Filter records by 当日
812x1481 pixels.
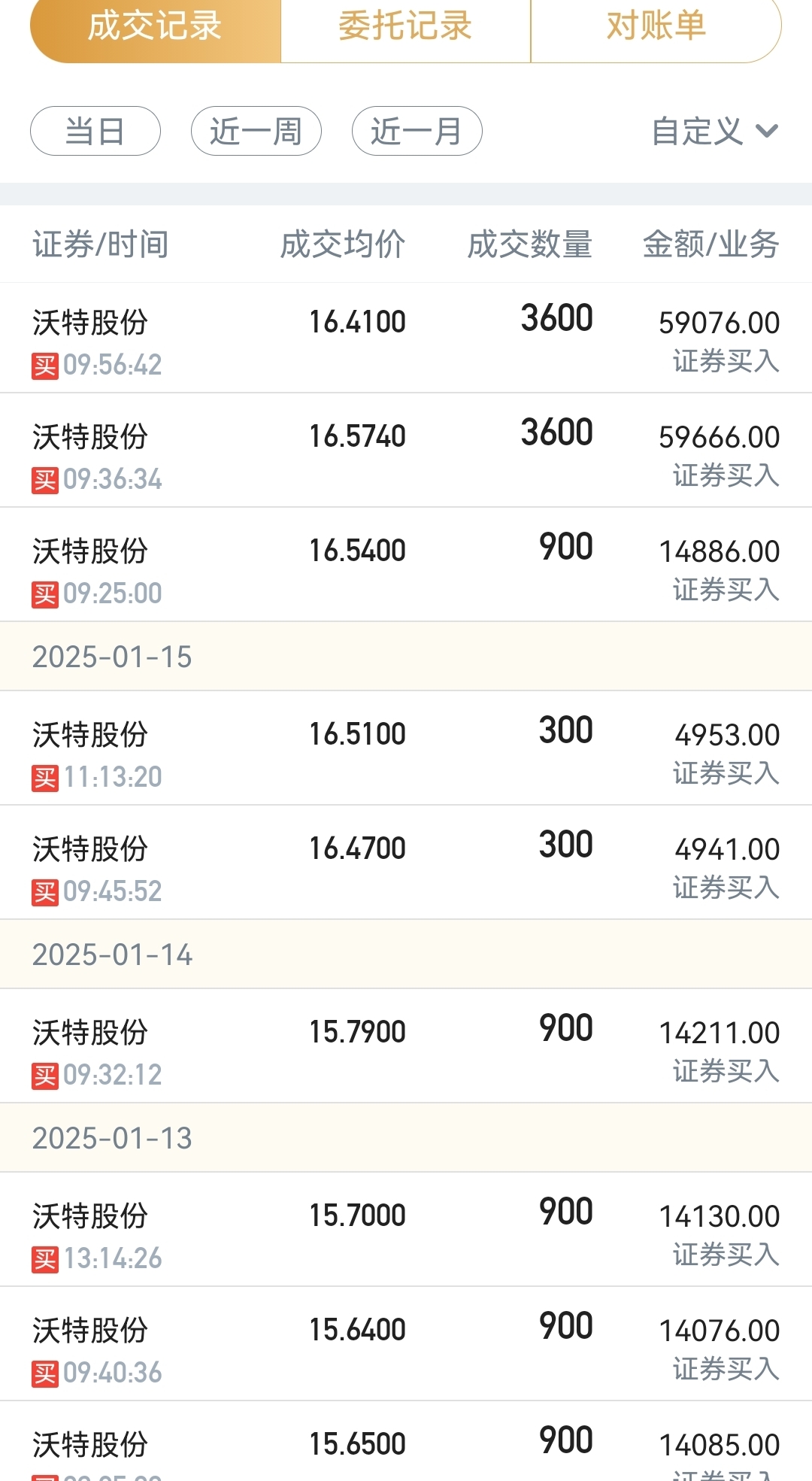[x=95, y=131]
